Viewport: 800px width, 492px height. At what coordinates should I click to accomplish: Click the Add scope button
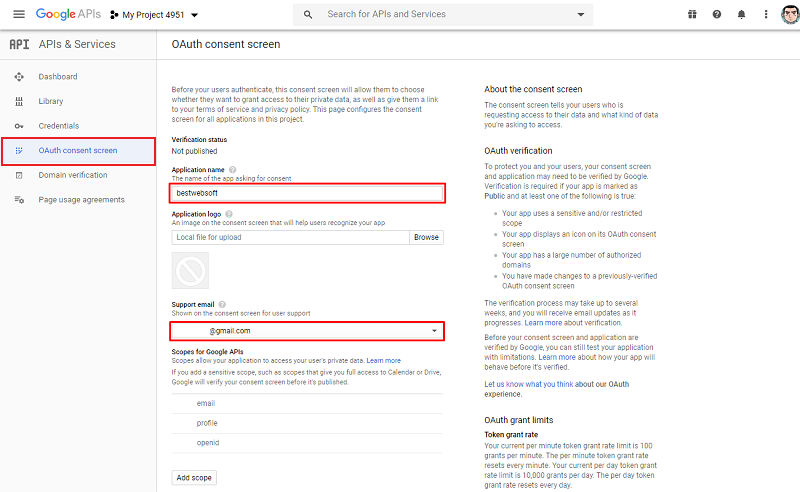[194, 478]
